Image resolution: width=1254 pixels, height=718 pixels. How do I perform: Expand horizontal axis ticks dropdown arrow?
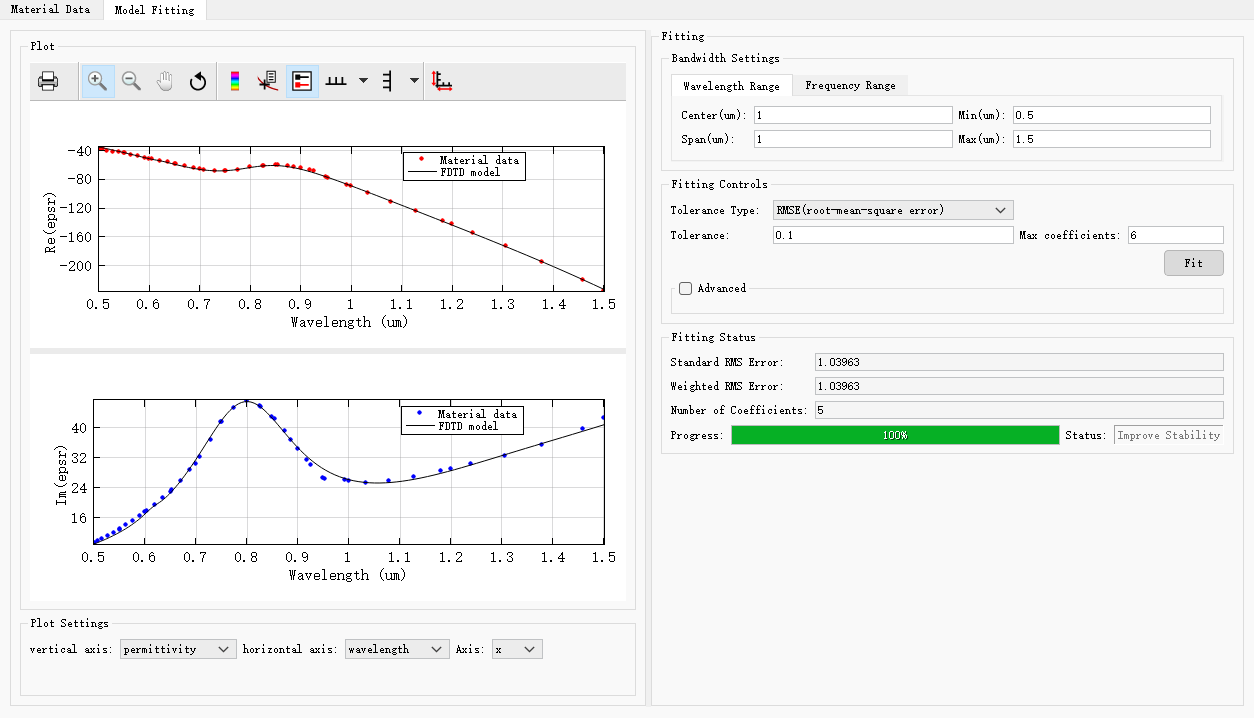pyautogui.click(x=363, y=82)
